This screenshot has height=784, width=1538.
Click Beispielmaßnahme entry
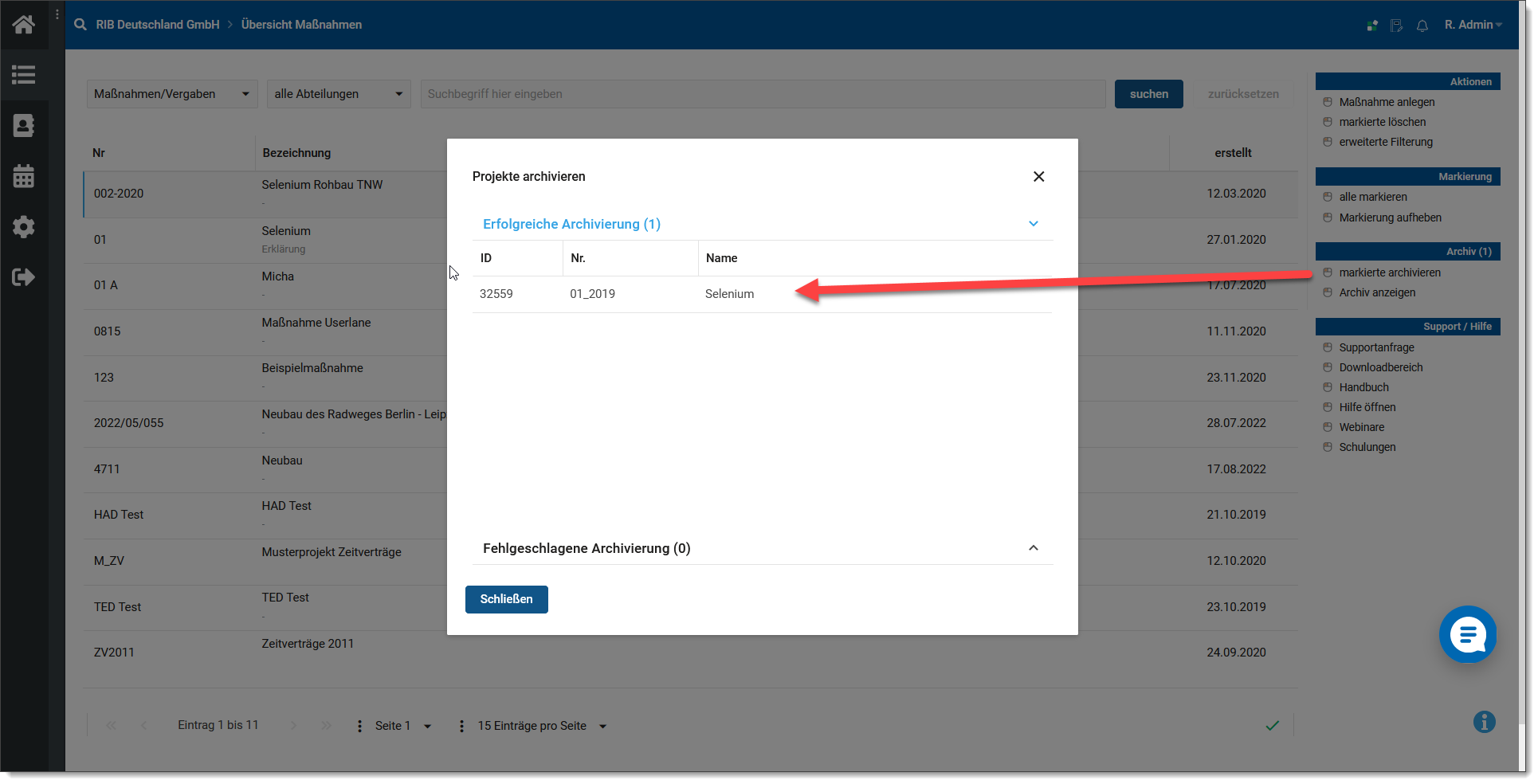312,368
